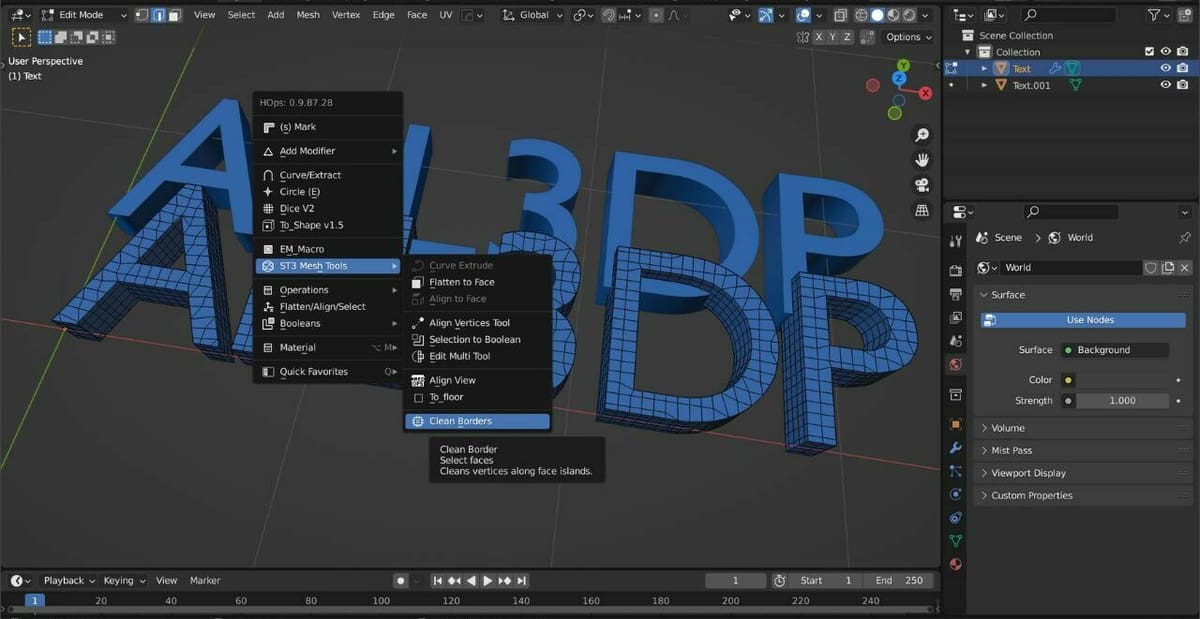Toggle proportional editing circle icon
The image size is (1200, 619).
657,15
